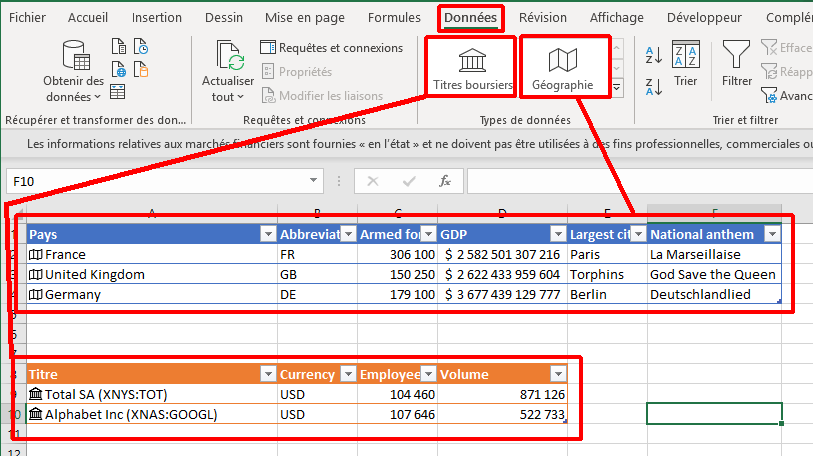This screenshot has width=813, height=456.
Task: Click the France geography map icon
Action: coord(35,255)
